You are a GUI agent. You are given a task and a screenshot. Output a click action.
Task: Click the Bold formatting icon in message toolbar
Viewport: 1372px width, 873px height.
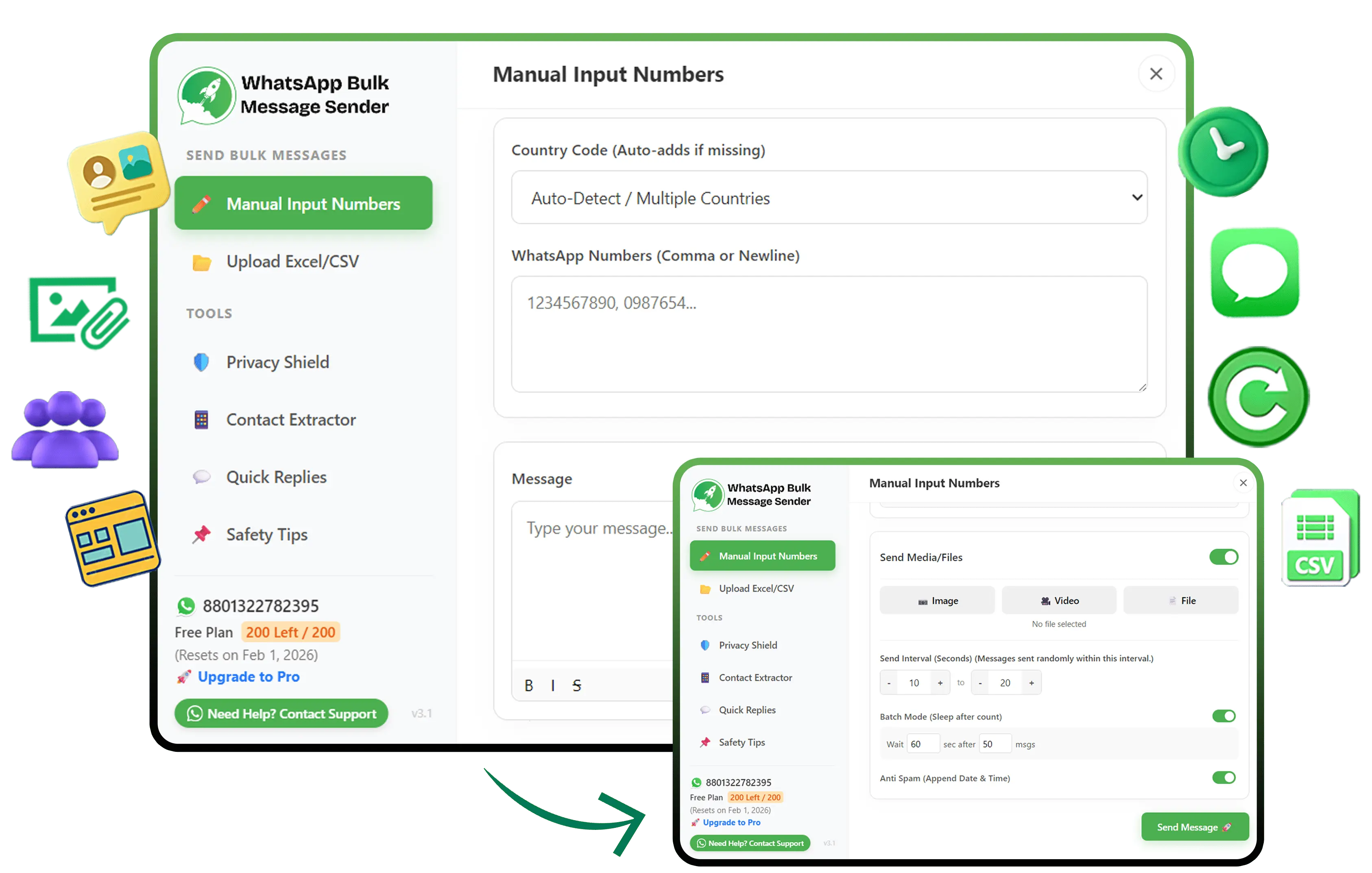pyautogui.click(x=529, y=685)
